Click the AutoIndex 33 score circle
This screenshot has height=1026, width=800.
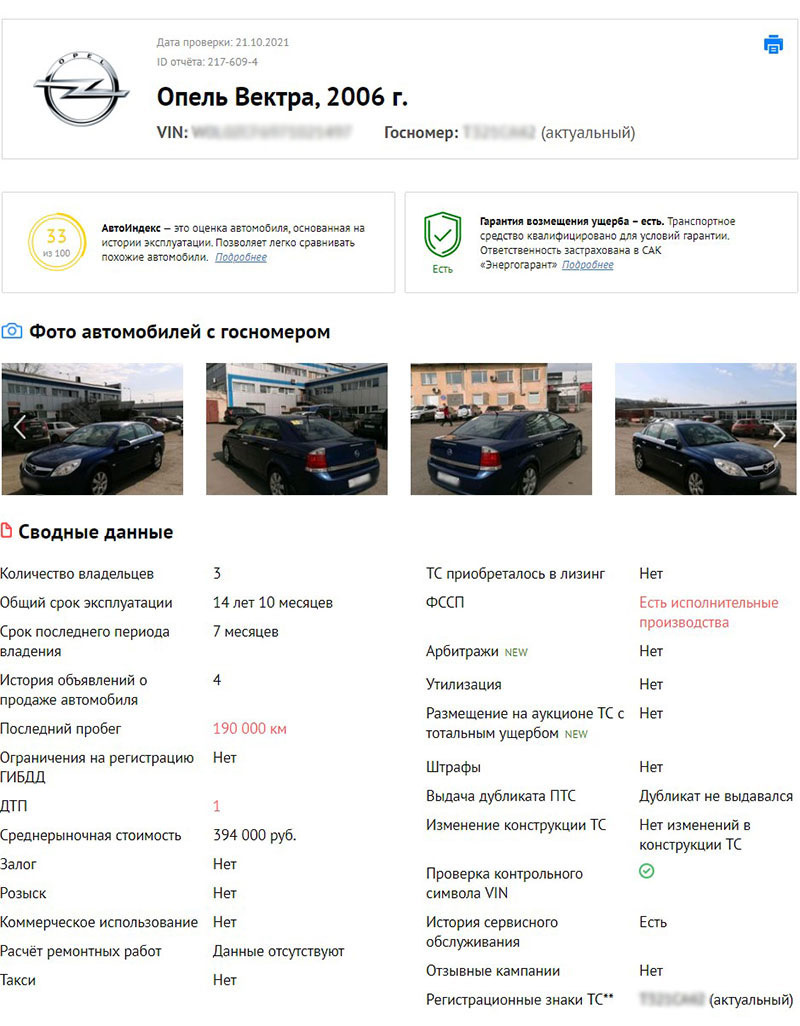pos(57,241)
